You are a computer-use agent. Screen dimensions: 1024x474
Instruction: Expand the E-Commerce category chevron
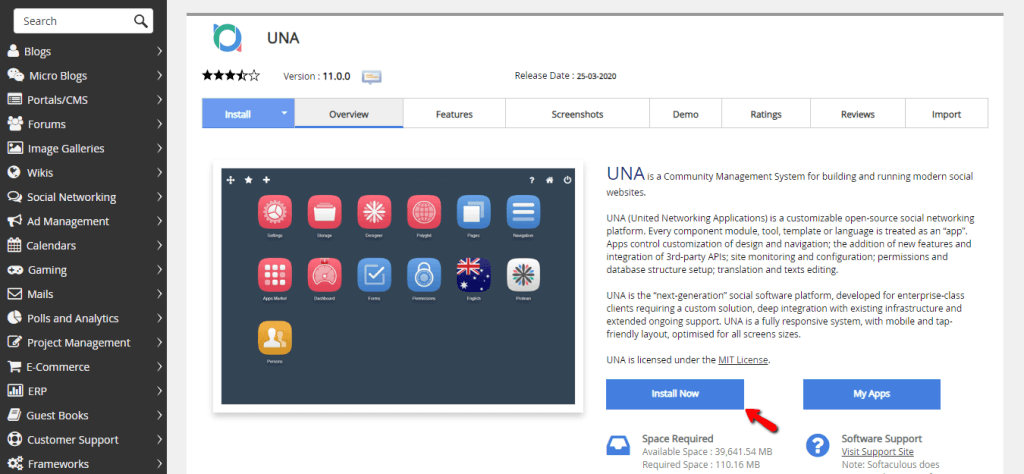click(159, 366)
